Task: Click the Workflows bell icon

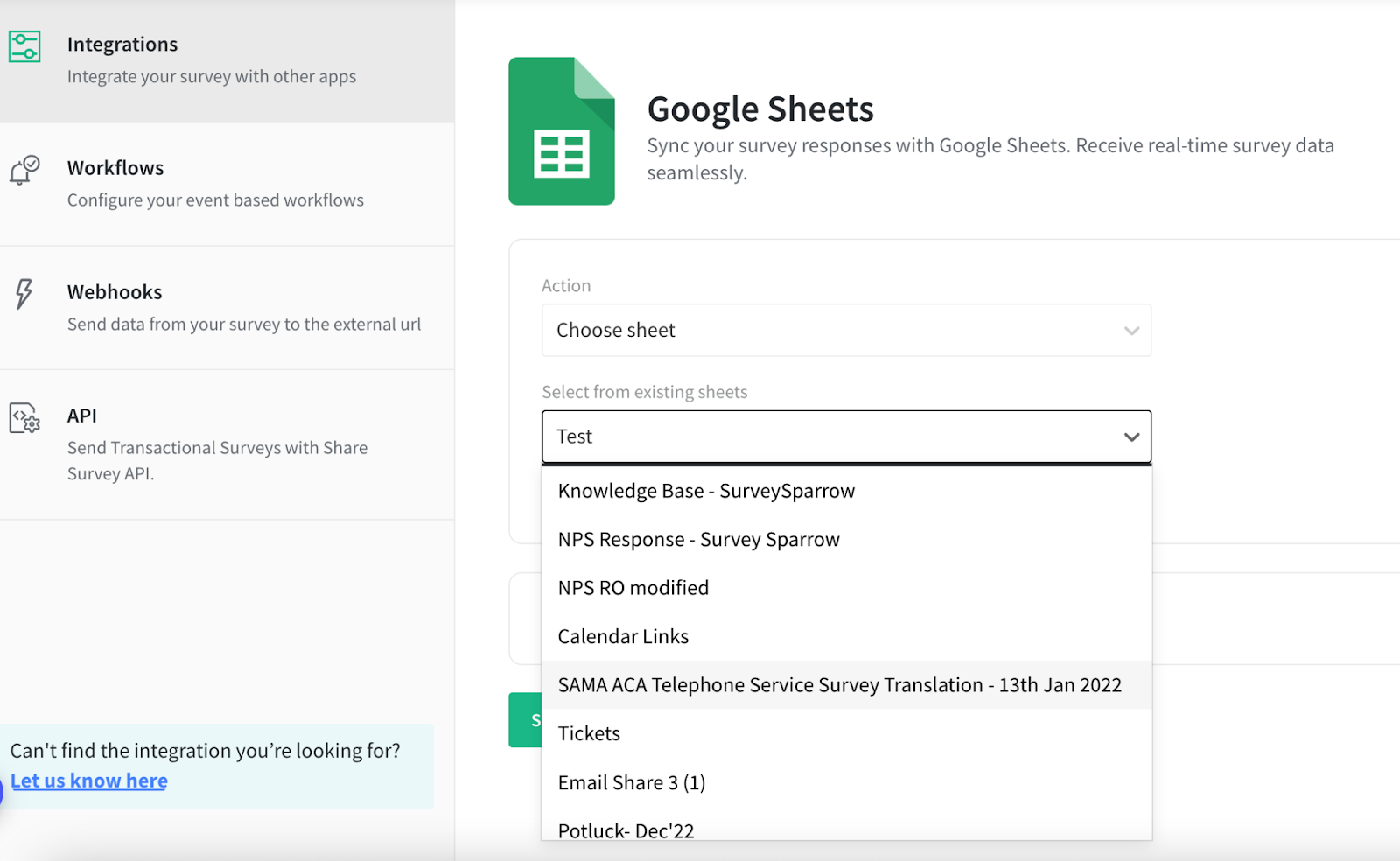Action: coord(24,170)
